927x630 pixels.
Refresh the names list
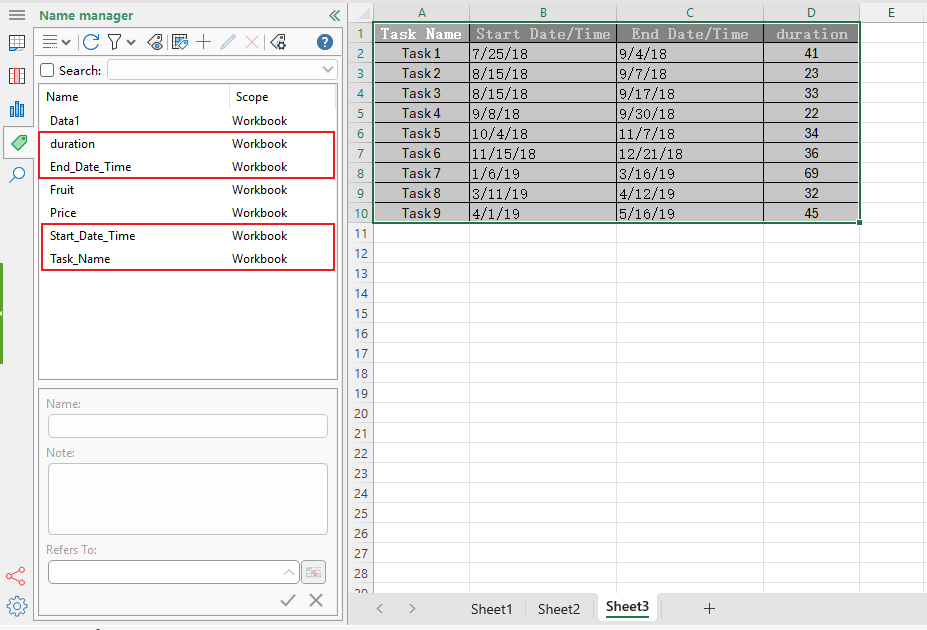click(x=90, y=42)
